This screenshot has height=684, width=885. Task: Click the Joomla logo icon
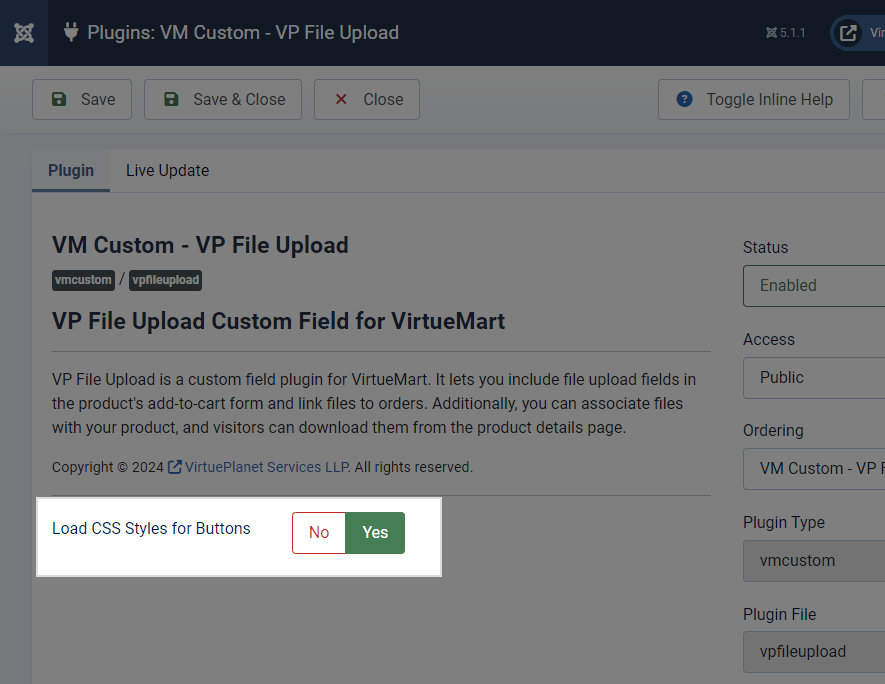24,33
